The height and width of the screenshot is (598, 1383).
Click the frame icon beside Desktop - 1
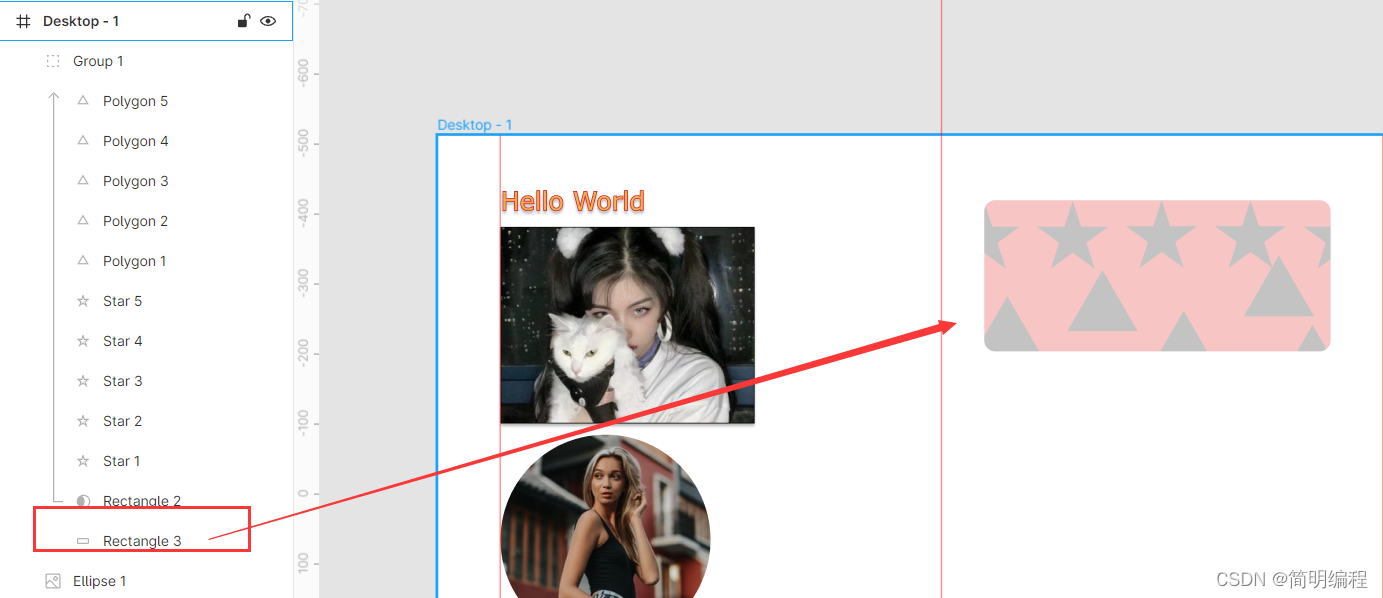24,21
